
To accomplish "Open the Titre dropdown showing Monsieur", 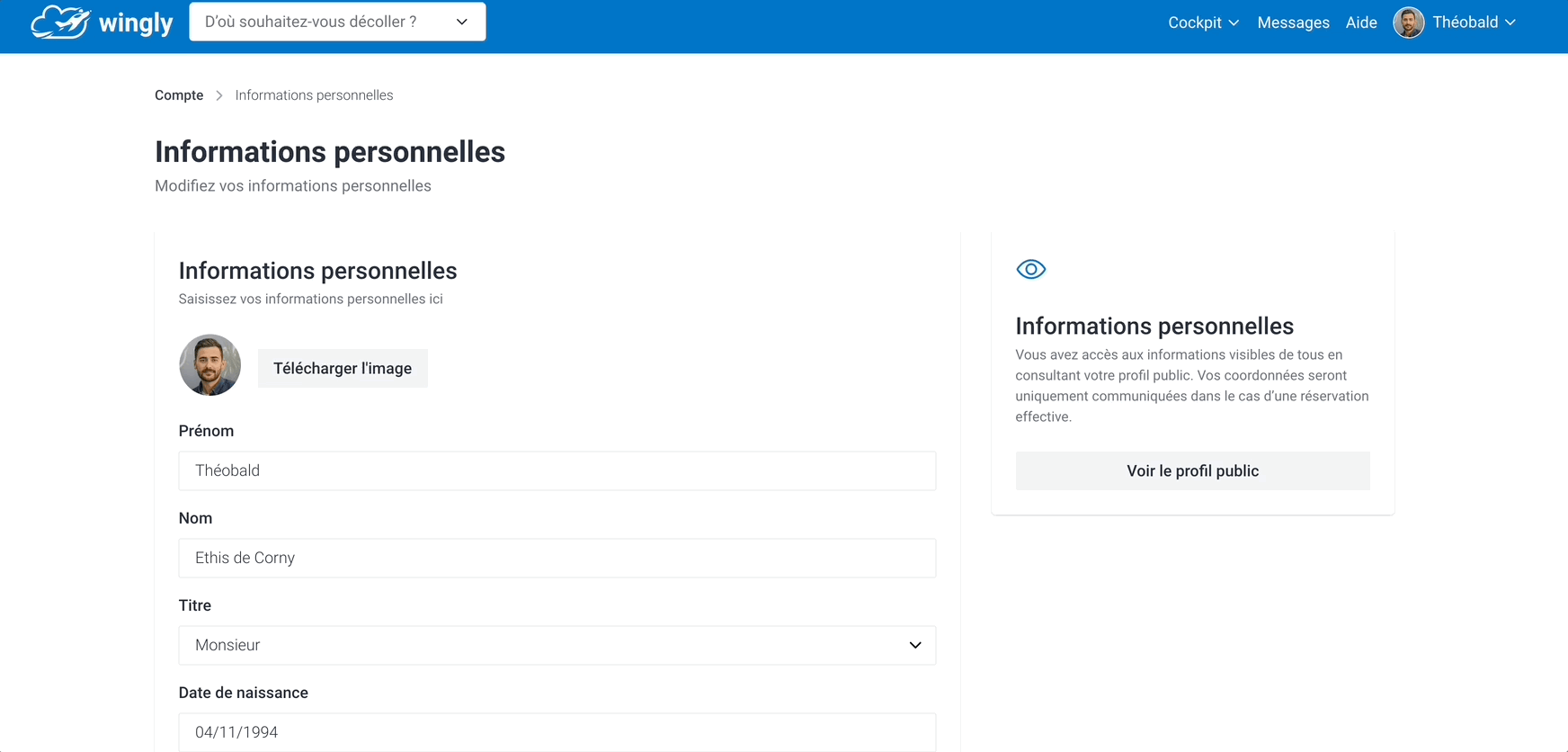I will (x=557, y=646).
